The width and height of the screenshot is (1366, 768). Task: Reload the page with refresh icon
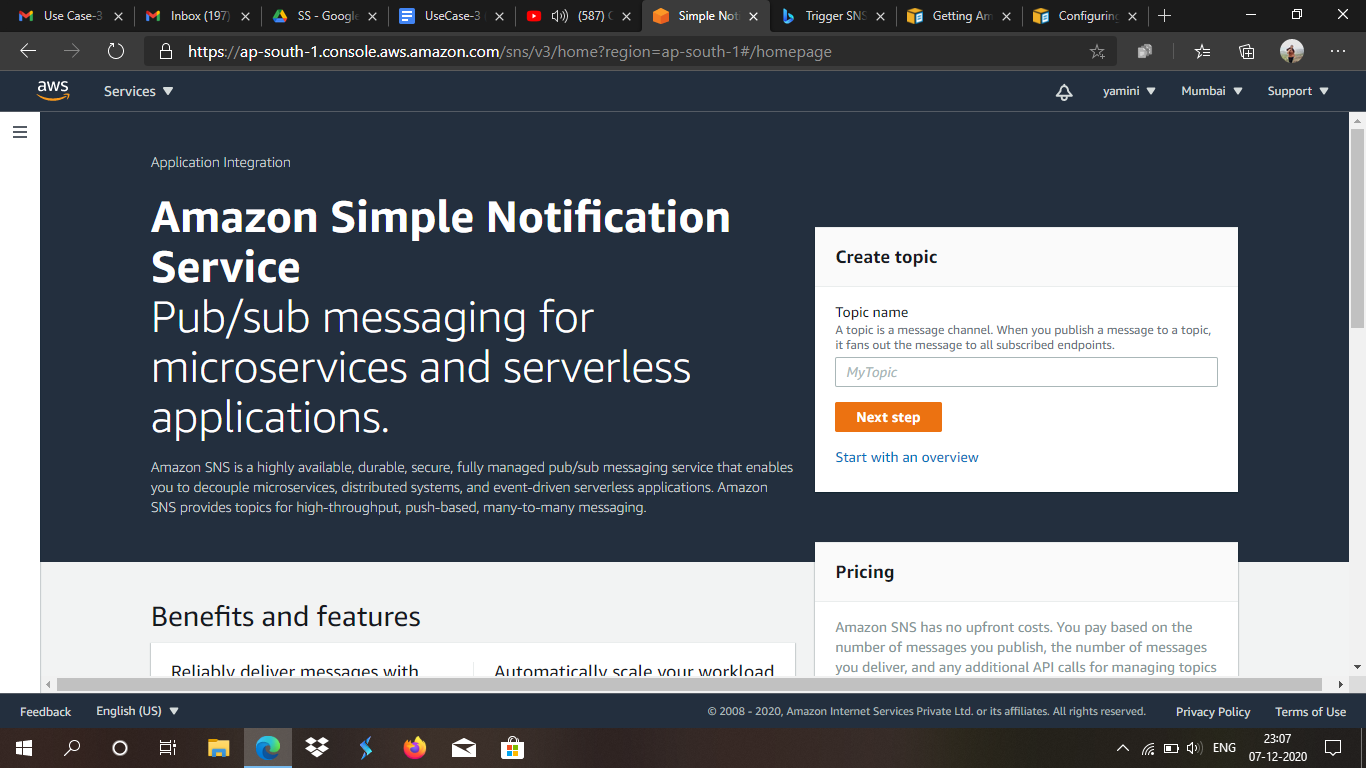(x=116, y=51)
